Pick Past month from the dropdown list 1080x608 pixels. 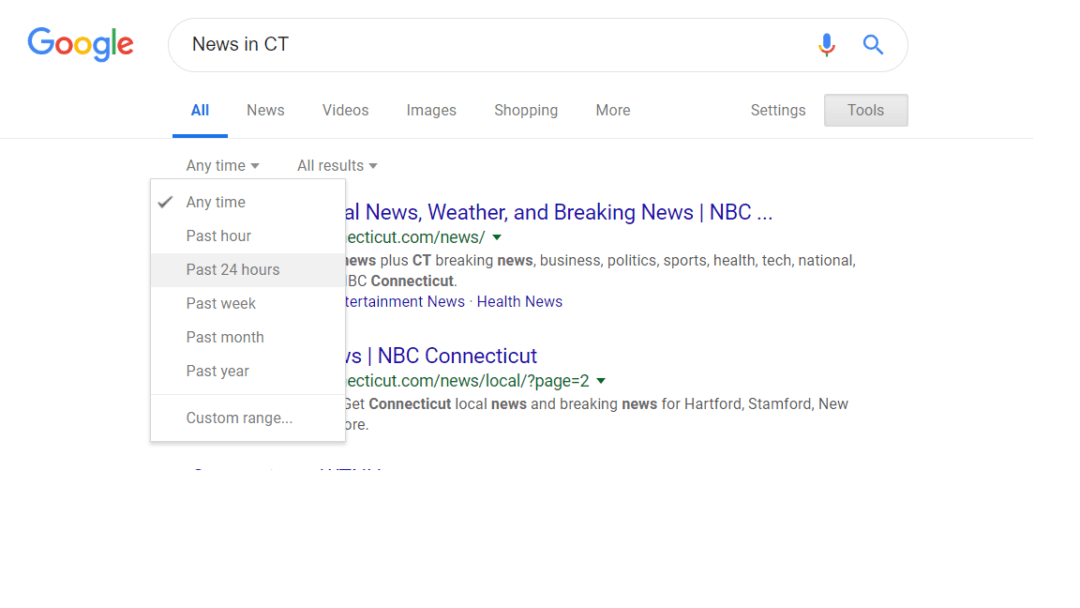point(225,337)
